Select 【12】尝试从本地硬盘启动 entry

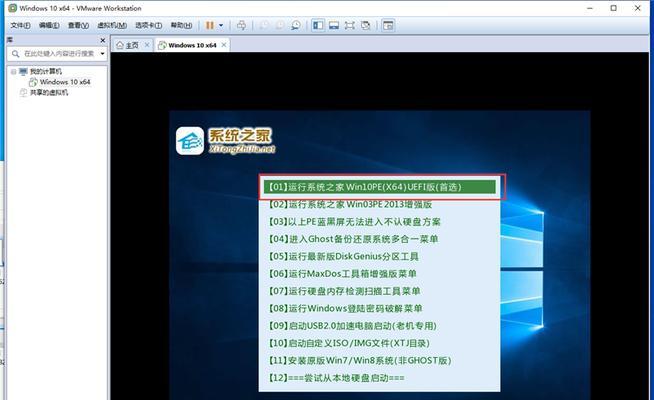(336, 378)
